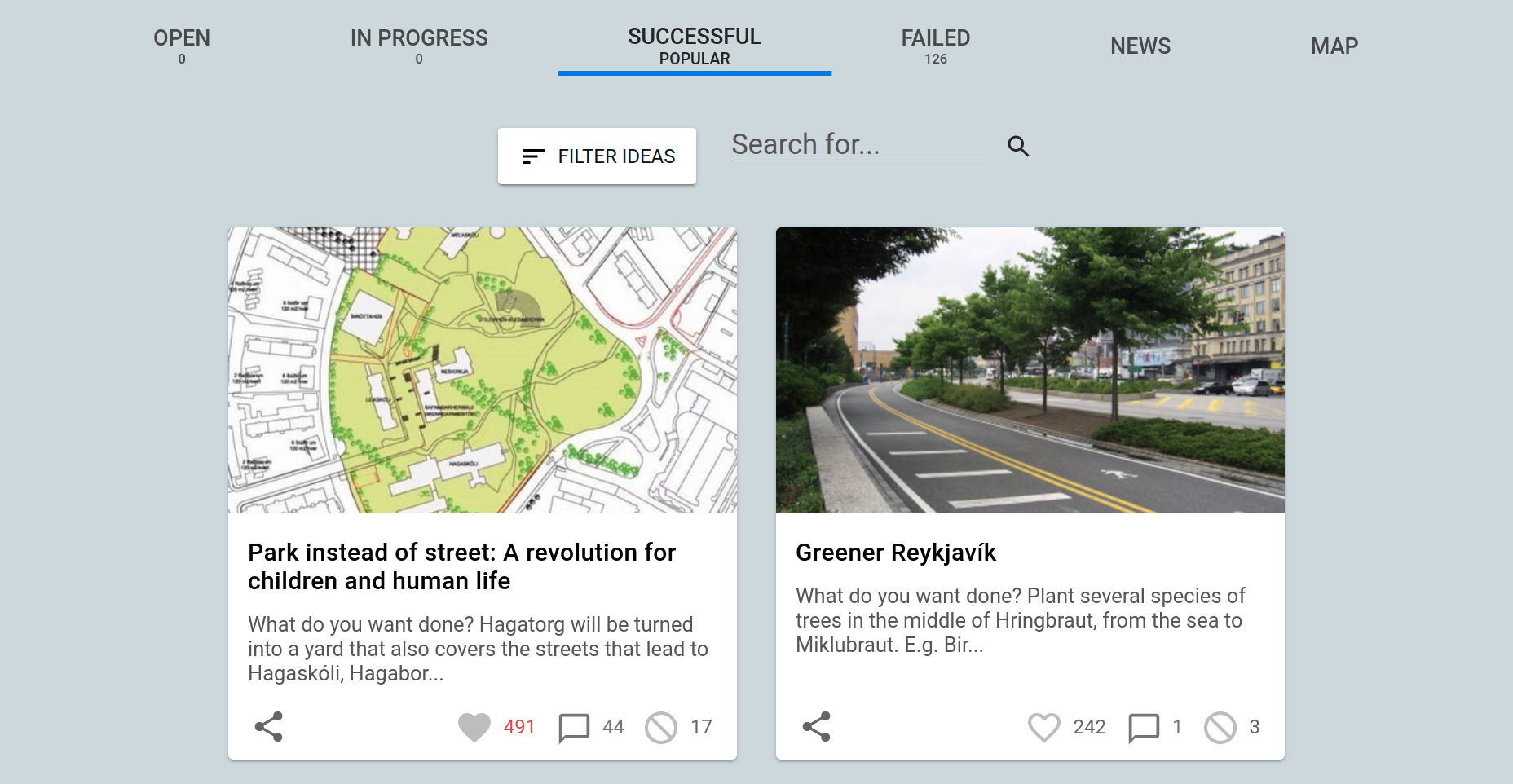Select the Successful Popular tab
Screen dimensions: 1513x784
[x=695, y=46]
